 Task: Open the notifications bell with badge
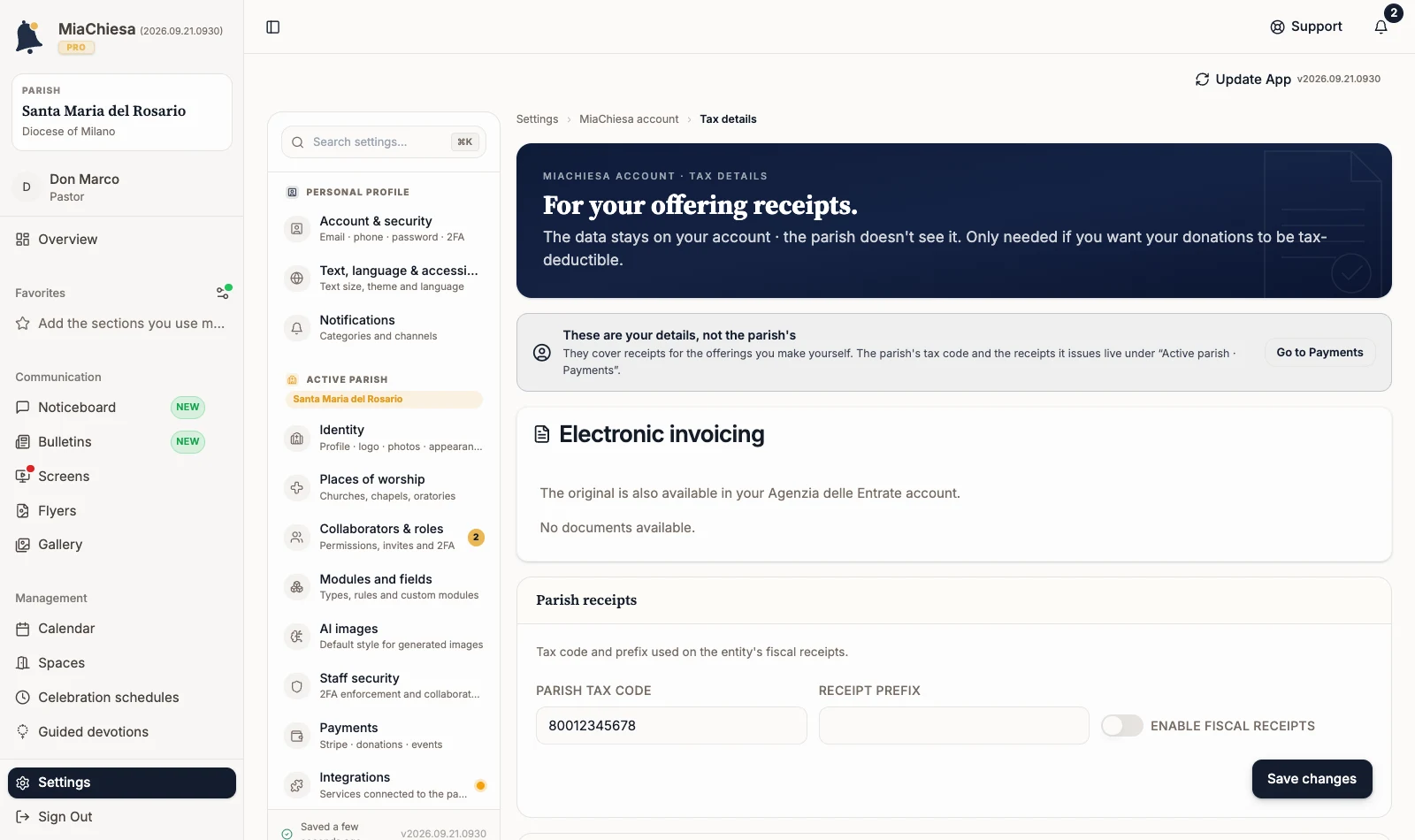1381,27
